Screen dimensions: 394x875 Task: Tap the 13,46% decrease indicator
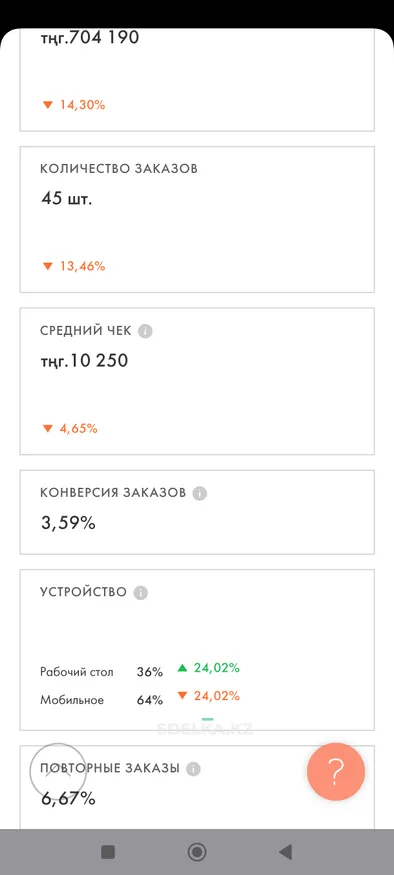(x=74, y=266)
